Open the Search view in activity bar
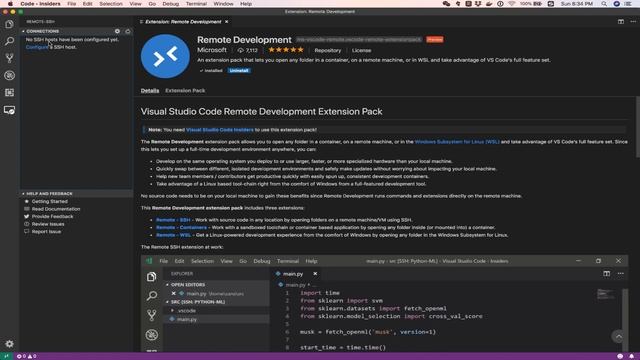 pos(9,41)
